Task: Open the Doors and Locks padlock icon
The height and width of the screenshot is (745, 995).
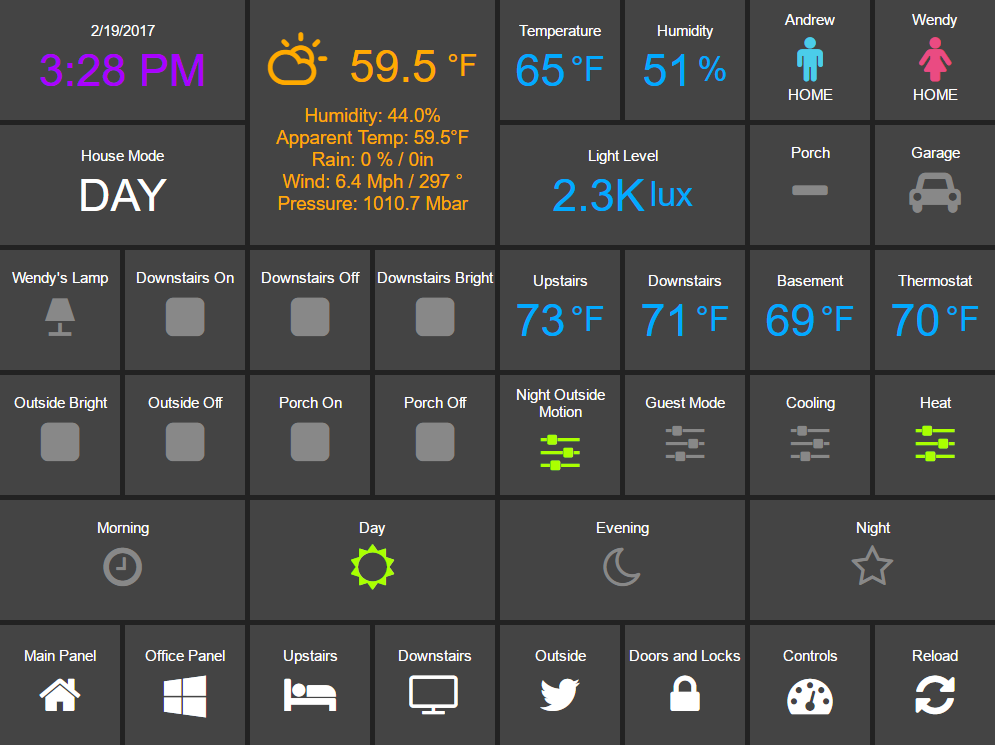Action: click(x=685, y=694)
